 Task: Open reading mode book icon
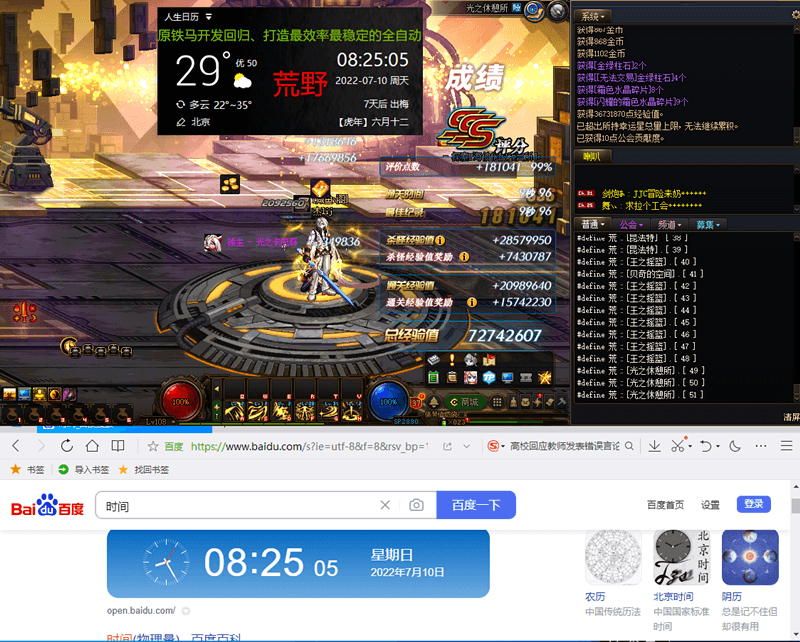point(118,446)
